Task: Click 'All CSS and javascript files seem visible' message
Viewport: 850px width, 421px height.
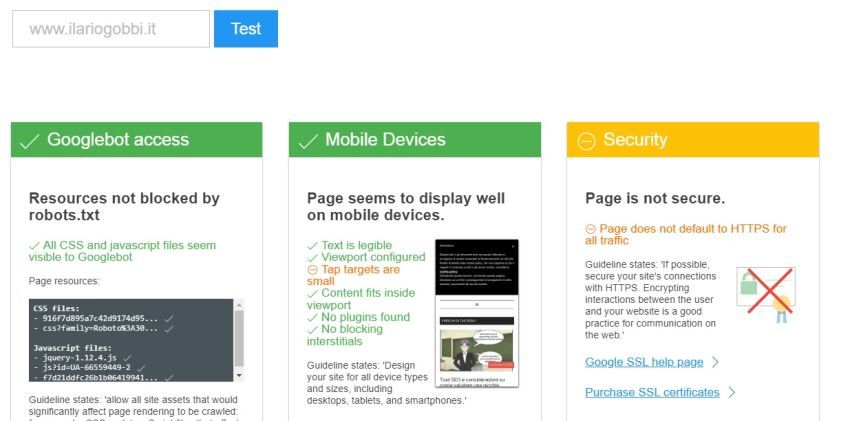Action: 123,251
